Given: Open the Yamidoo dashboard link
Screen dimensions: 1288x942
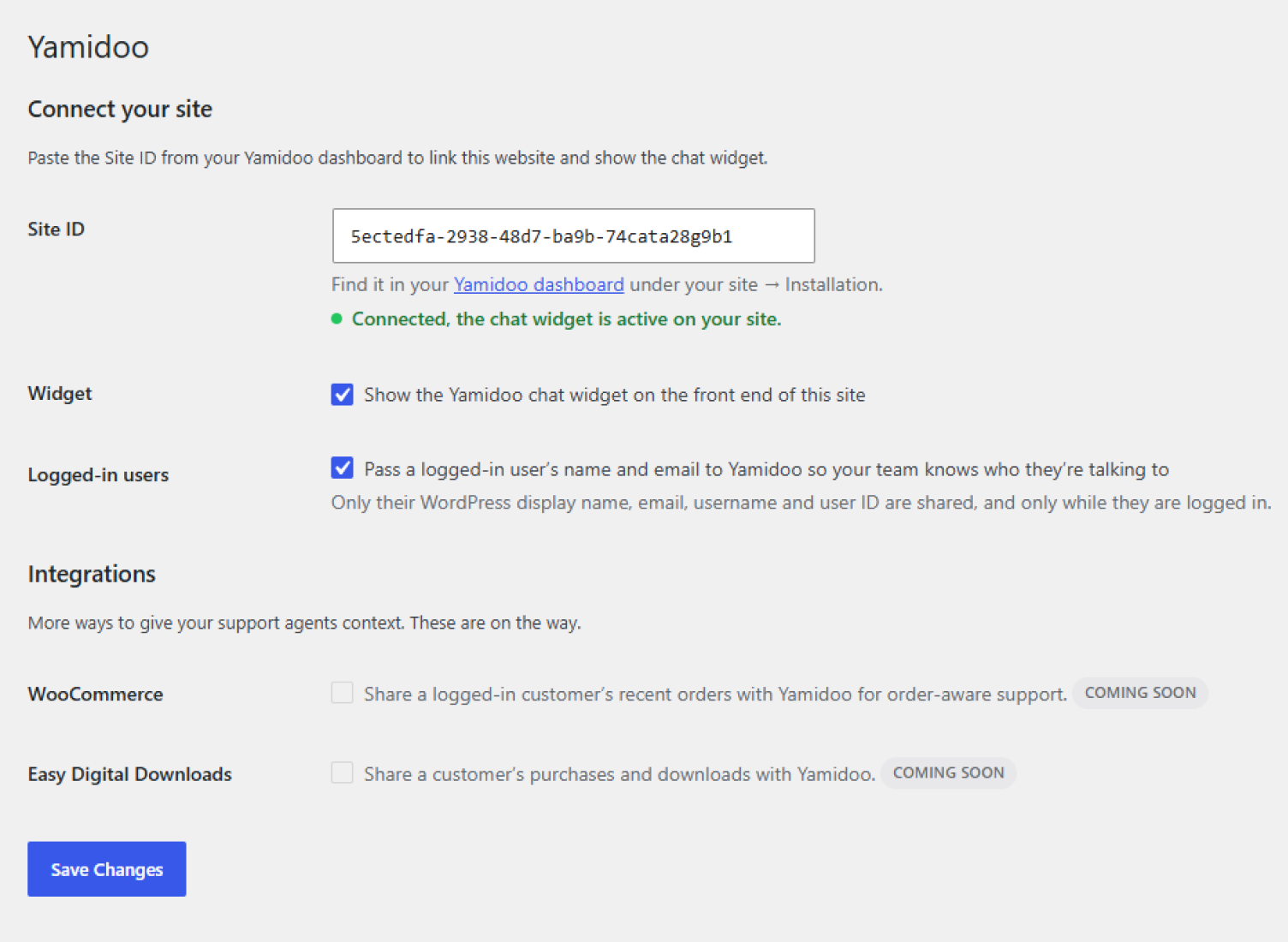Looking at the screenshot, I should tap(539, 284).
